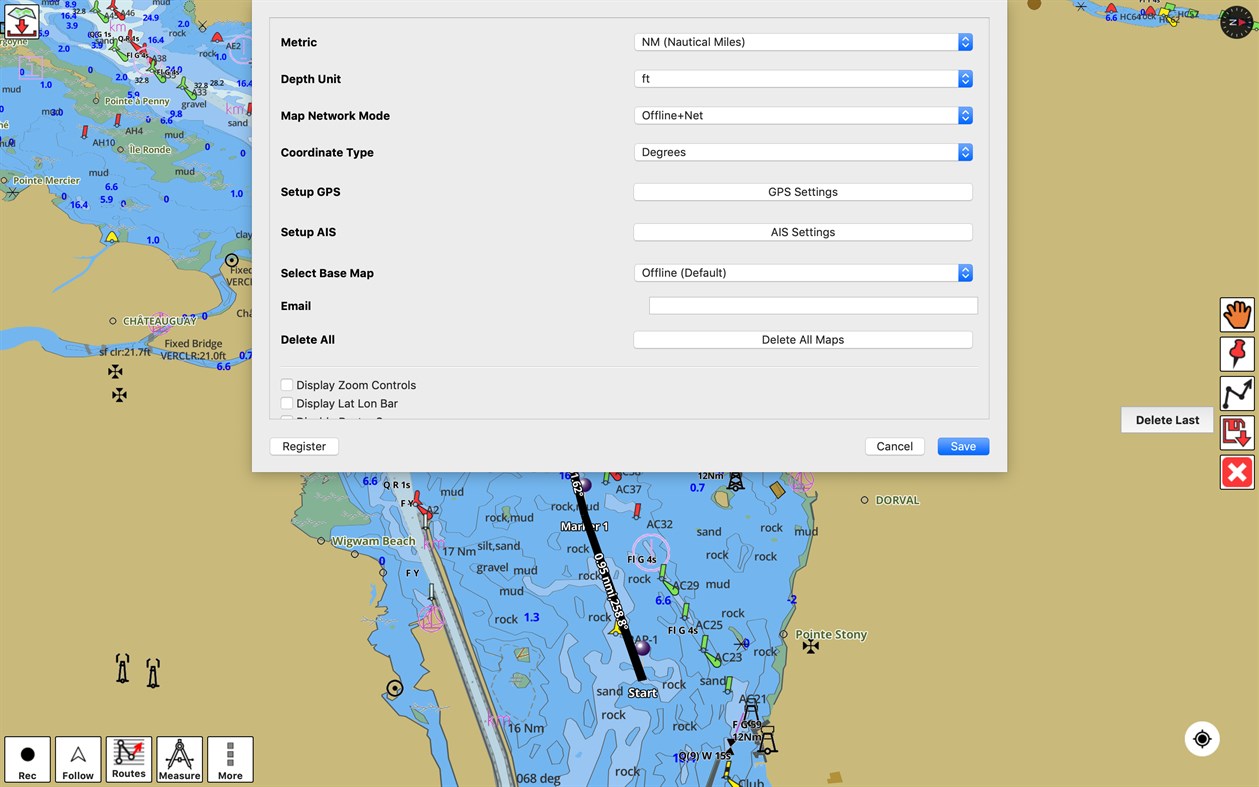Click the GPS Settings button
Image resolution: width=1259 pixels, height=787 pixels.
point(803,191)
